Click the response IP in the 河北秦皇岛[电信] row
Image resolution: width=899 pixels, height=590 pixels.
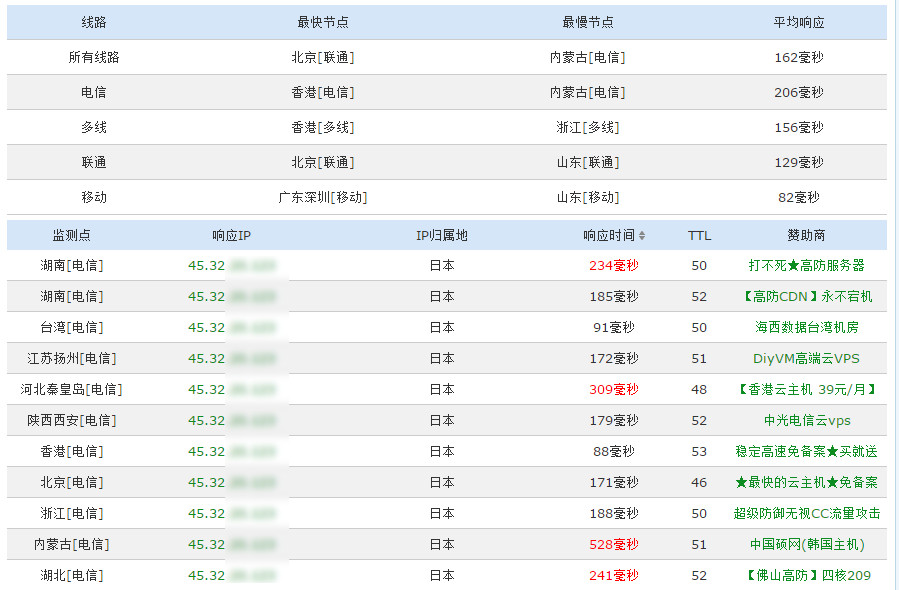click(x=231, y=389)
